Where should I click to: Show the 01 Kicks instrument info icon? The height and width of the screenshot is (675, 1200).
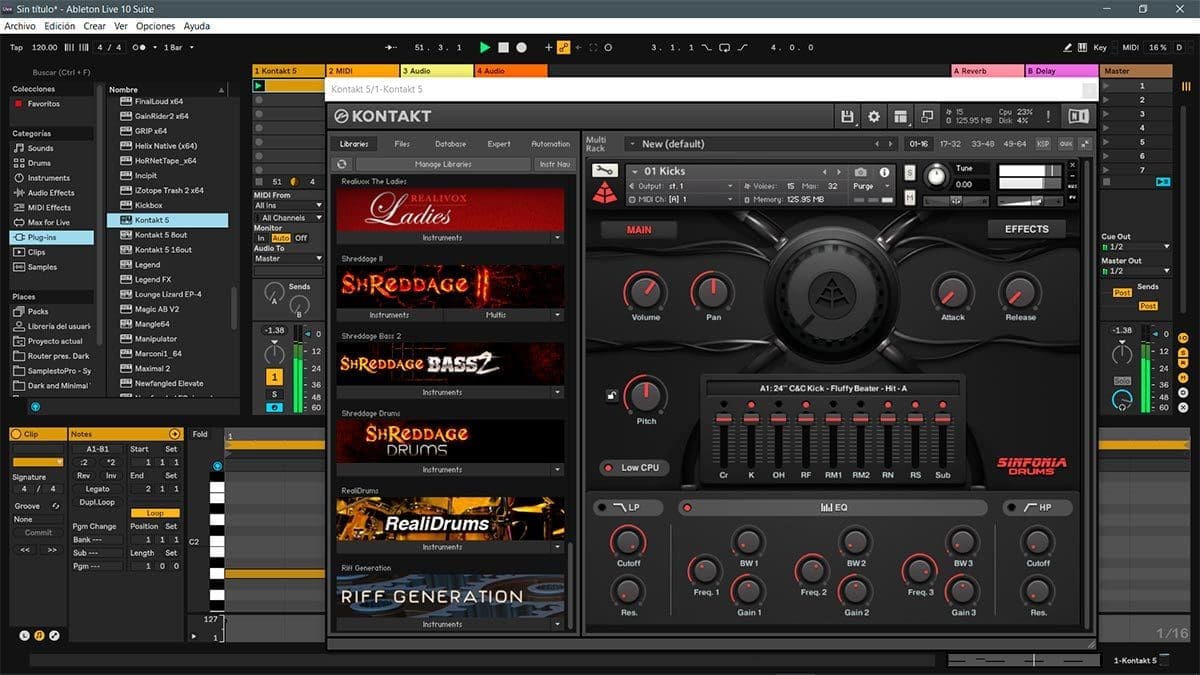pyautogui.click(x=884, y=172)
